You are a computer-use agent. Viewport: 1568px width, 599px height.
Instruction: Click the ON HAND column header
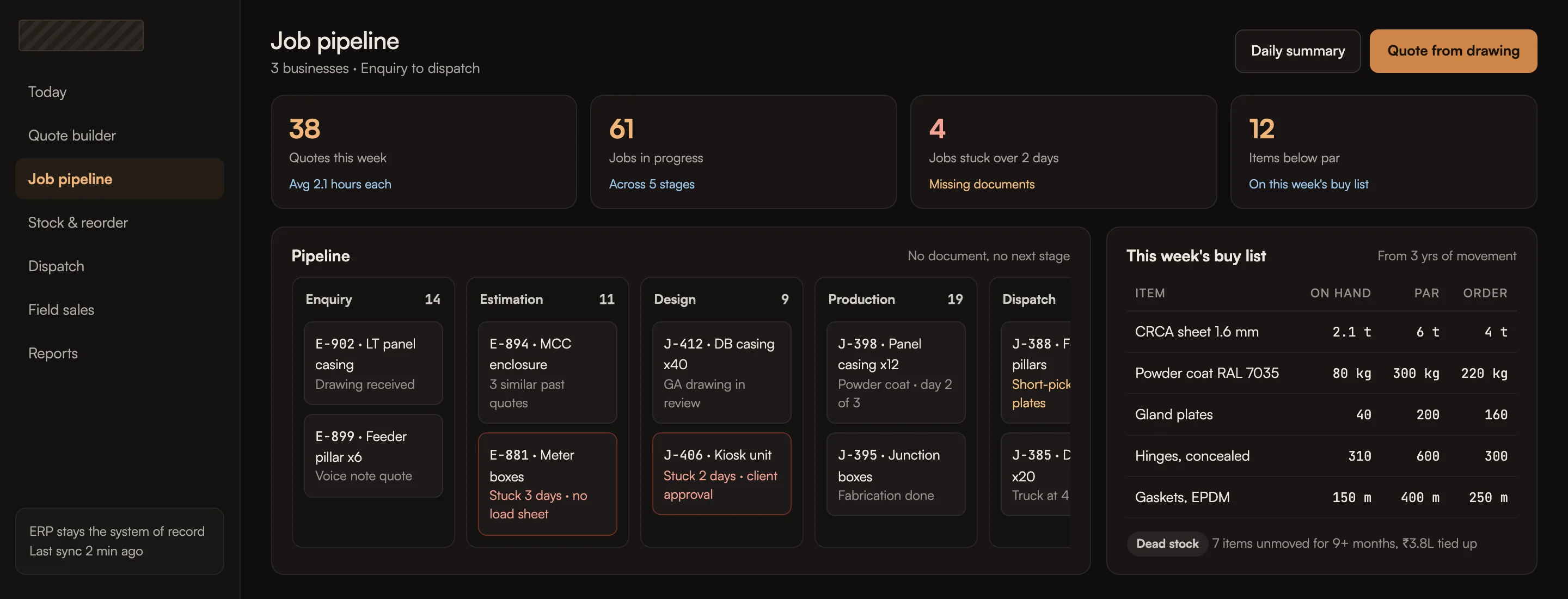click(1340, 293)
